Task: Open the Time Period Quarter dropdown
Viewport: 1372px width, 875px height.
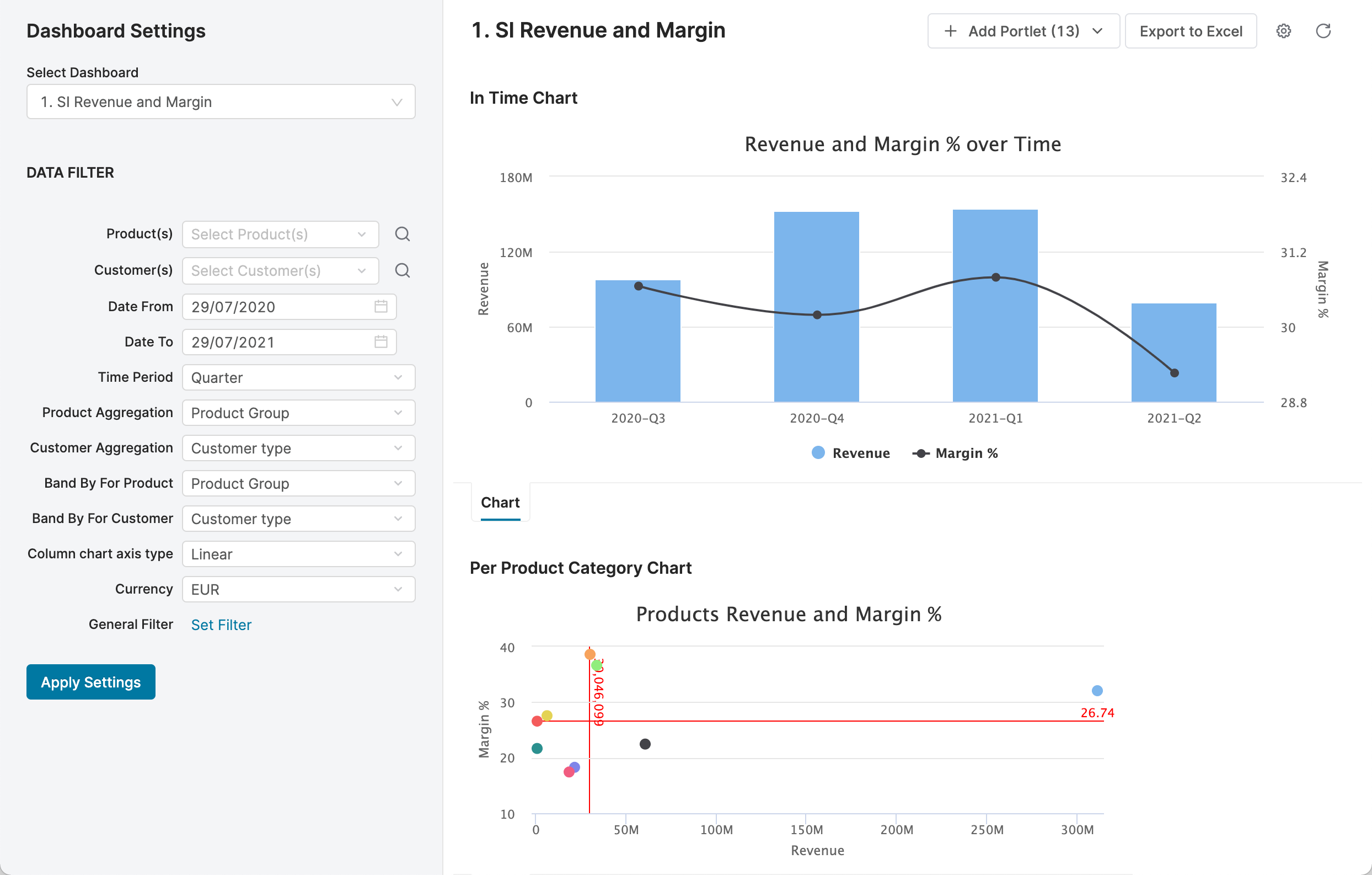Action: coord(298,377)
